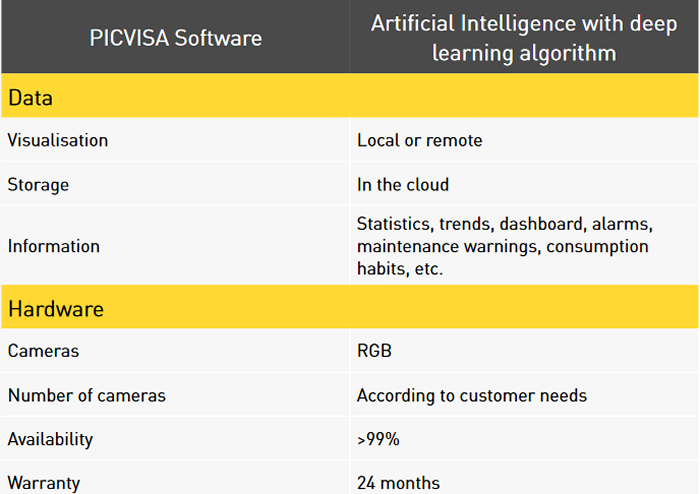Select the Number of cameras label
The image size is (700, 494).
(87, 396)
